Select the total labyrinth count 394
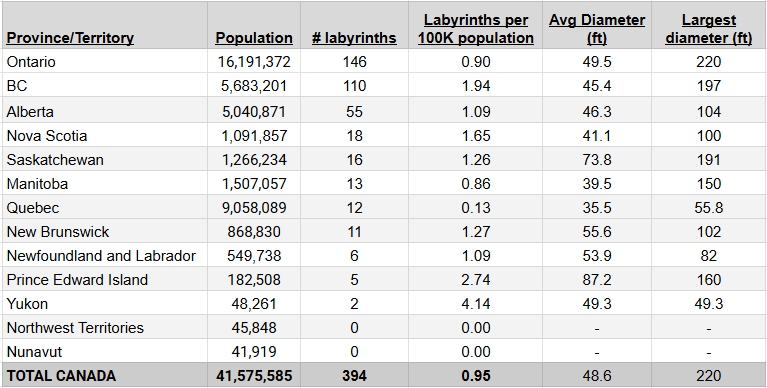Viewport: 767px width, 388px height. (354, 376)
